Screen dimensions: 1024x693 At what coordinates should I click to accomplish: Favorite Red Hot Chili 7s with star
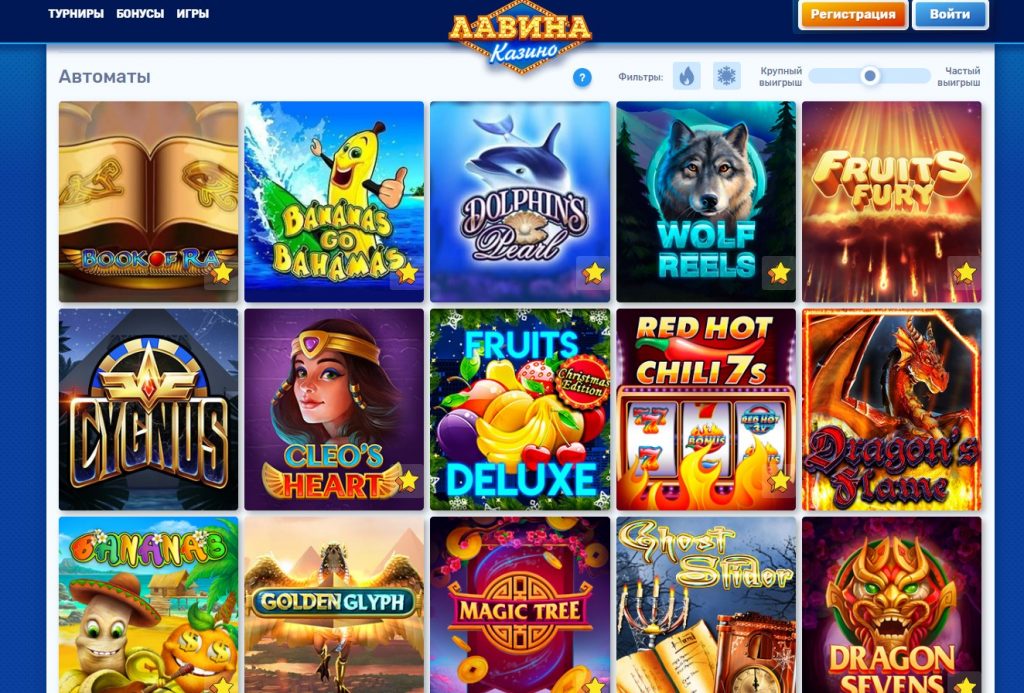click(779, 481)
